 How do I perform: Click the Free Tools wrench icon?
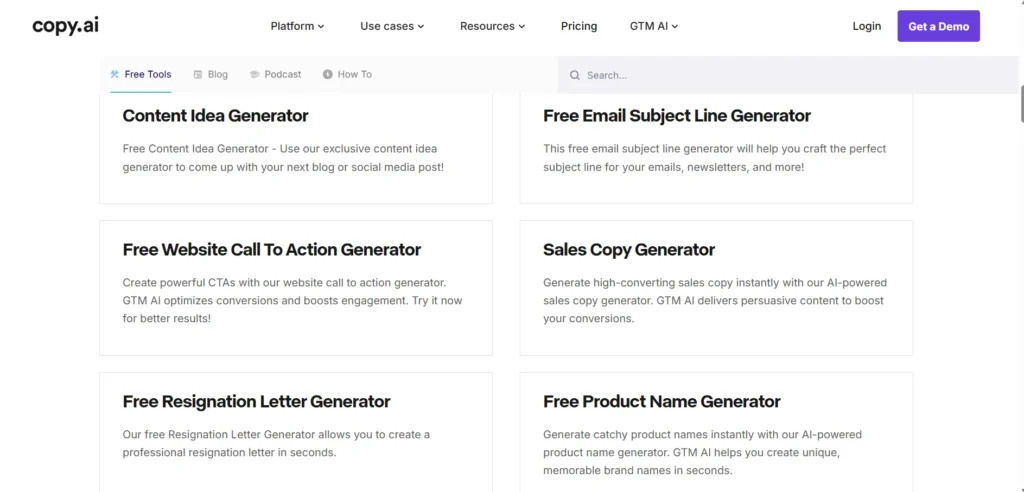115,74
